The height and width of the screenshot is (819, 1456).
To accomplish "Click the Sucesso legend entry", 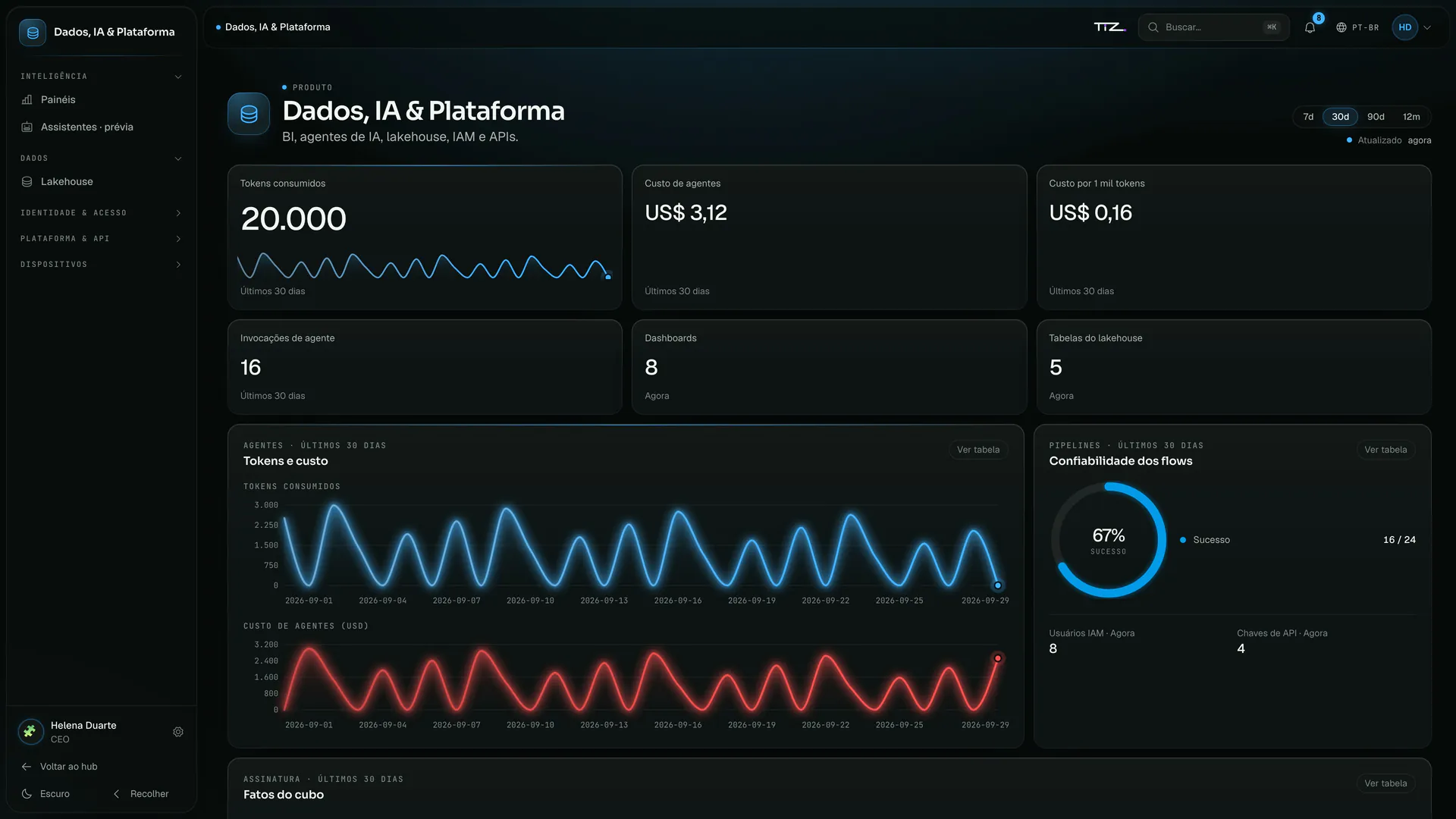I will point(1205,540).
